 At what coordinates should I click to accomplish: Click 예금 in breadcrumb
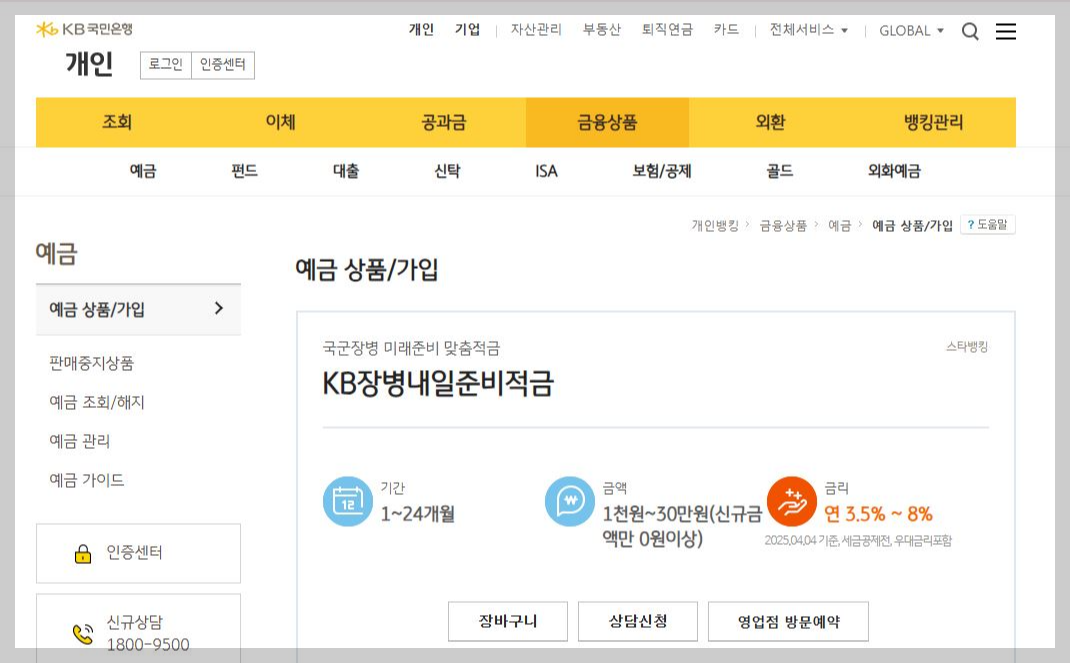(x=839, y=225)
